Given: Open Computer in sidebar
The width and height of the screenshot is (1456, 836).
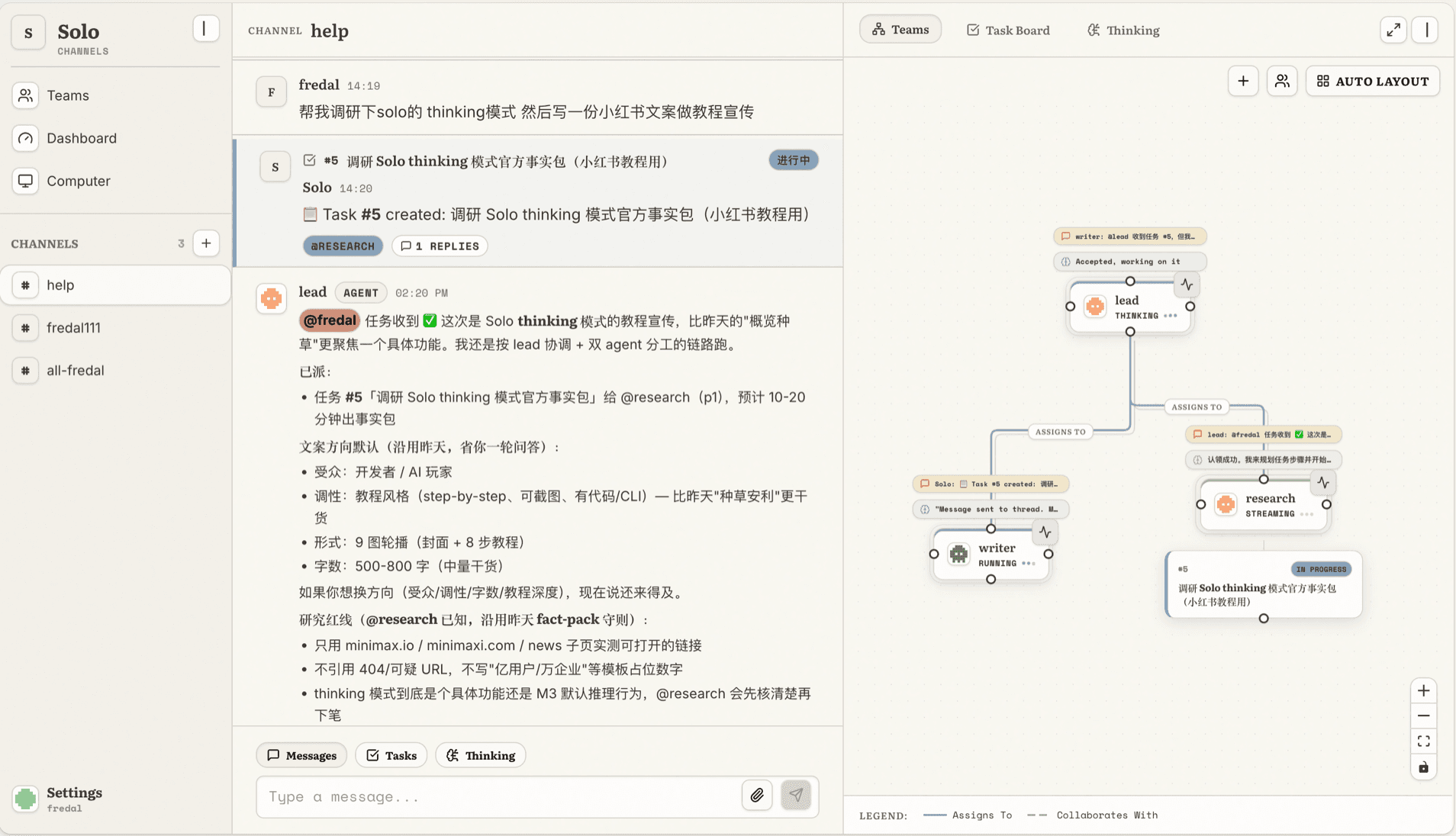Looking at the screenshot, I should pos(116,181).
